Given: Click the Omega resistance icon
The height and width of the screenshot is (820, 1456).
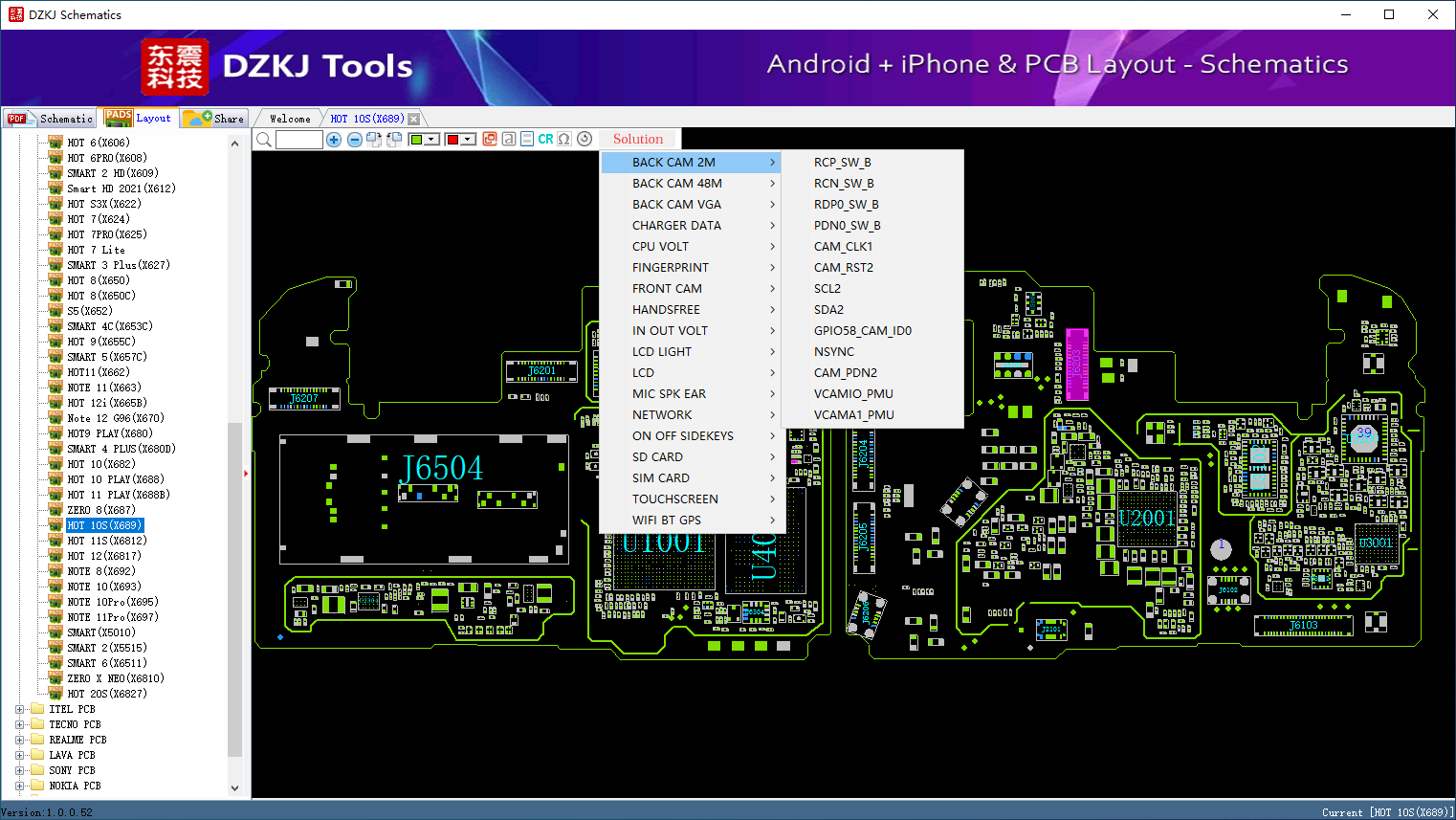Looking at the screenshot, I should pyautogui.click(x=564, y=139).
